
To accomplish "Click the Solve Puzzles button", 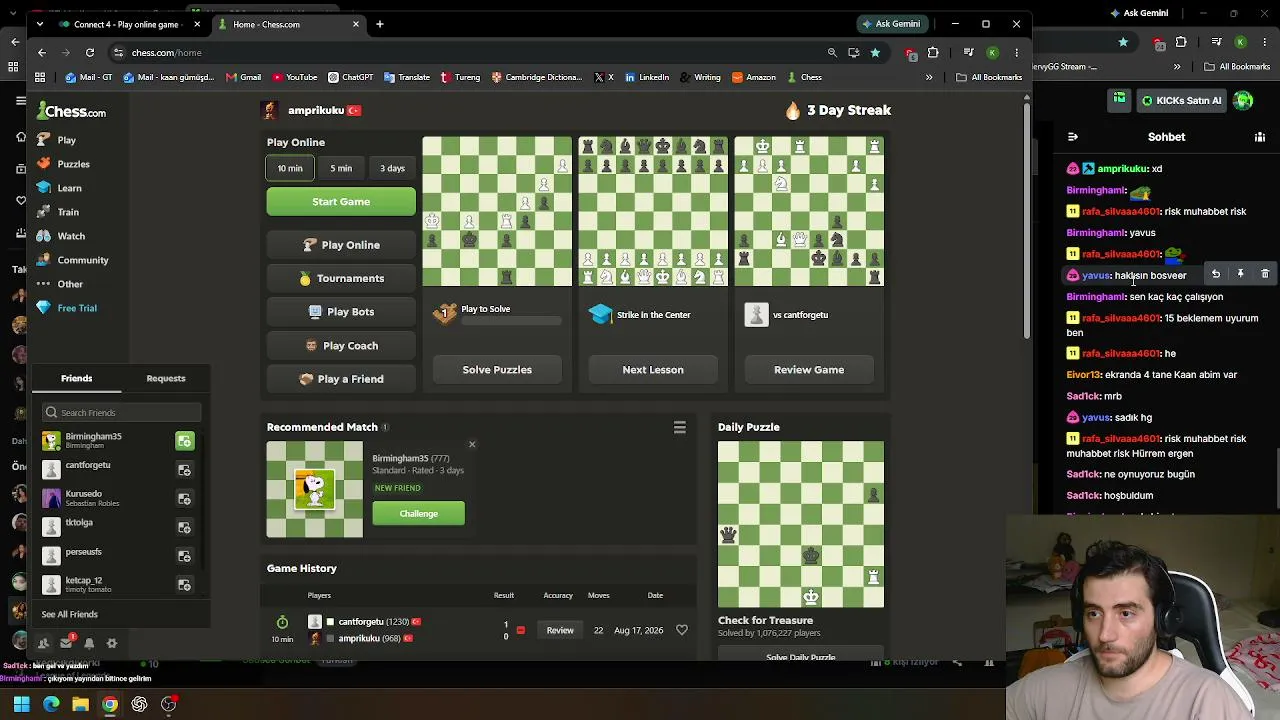I will coord(497,370).
